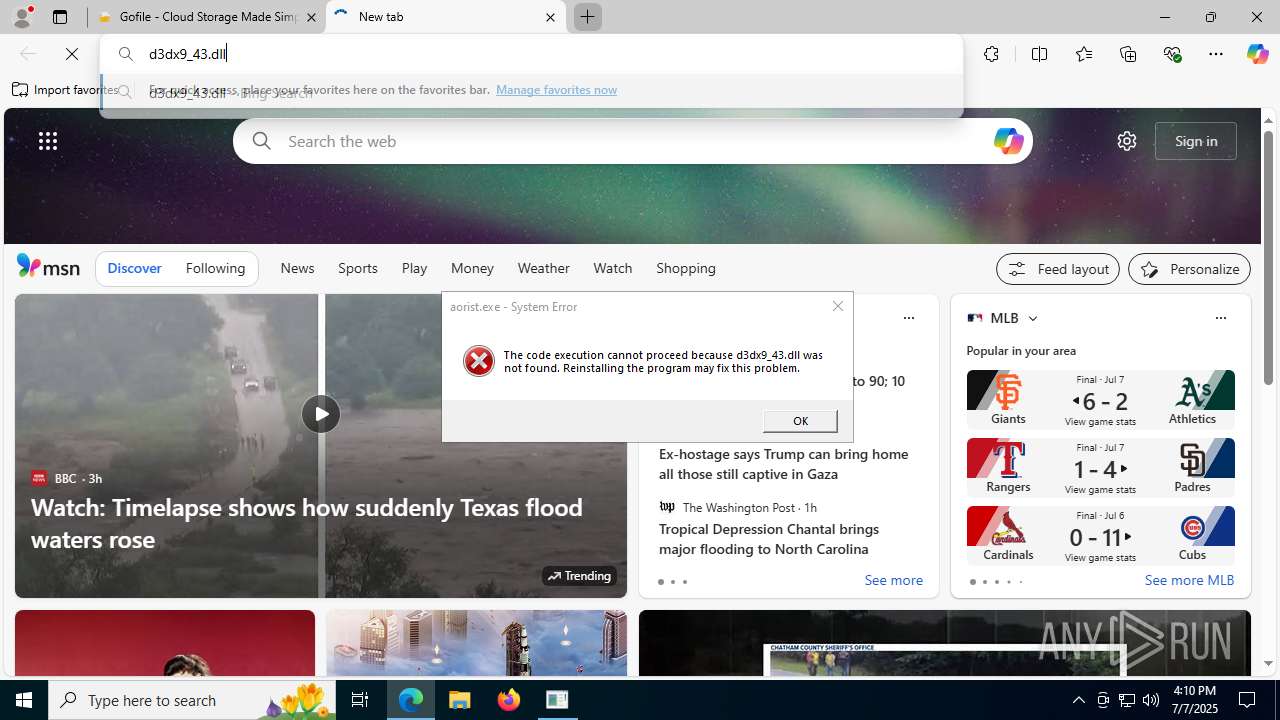This screenshot has height=720, width=1280.
Task: Open Copilot icon in search box
Action: [x=1008, y=141]
